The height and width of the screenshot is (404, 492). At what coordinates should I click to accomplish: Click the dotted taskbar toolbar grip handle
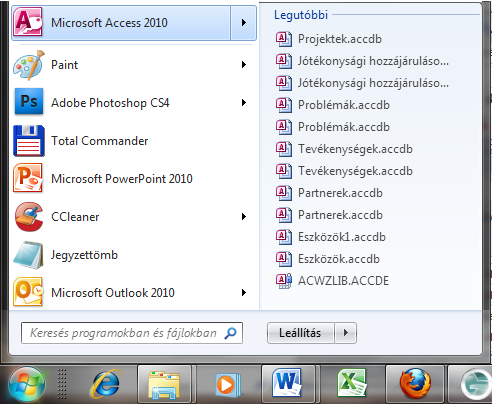coord(62,384)
